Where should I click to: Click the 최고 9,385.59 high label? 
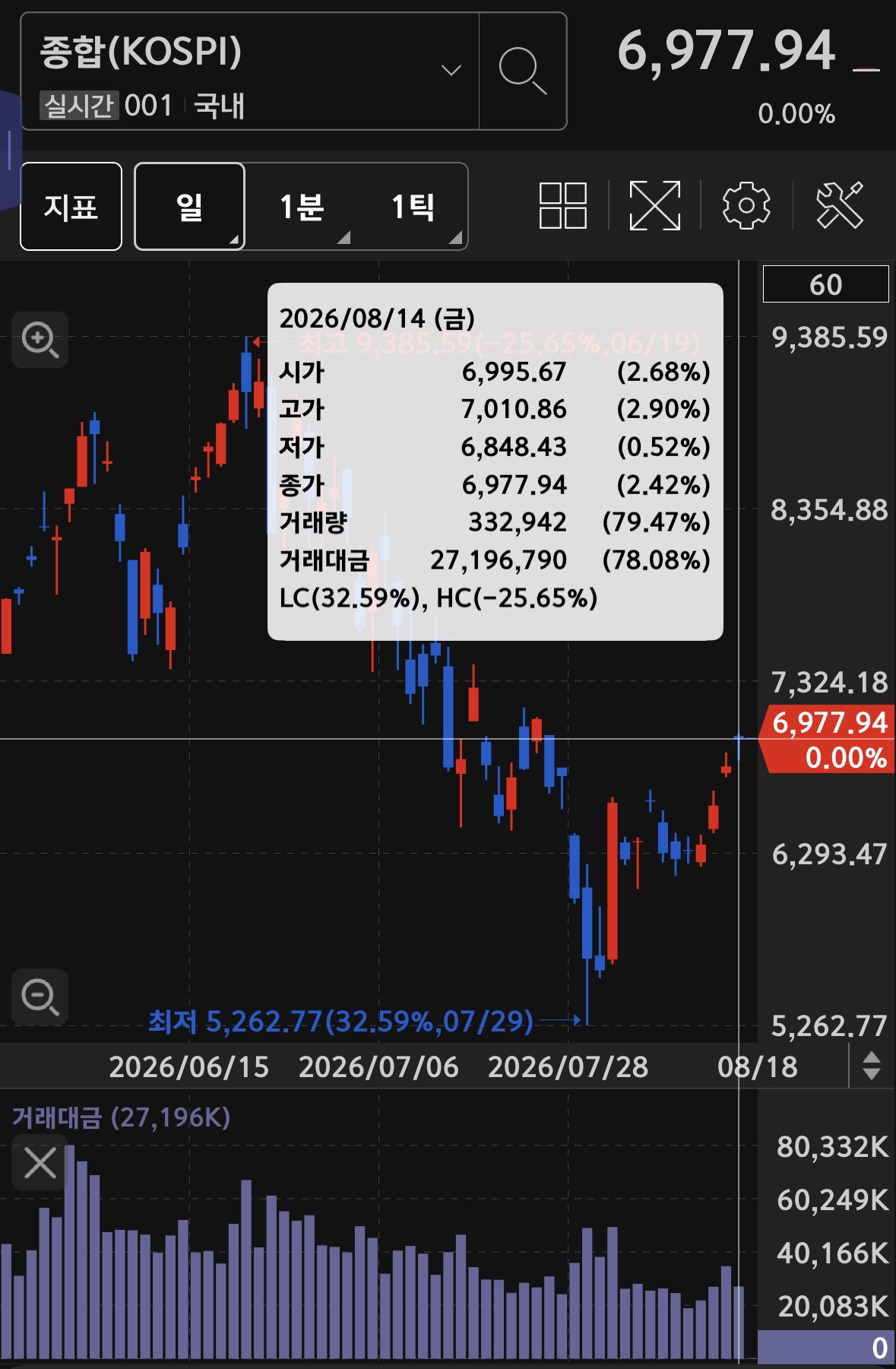coord(499,344)
